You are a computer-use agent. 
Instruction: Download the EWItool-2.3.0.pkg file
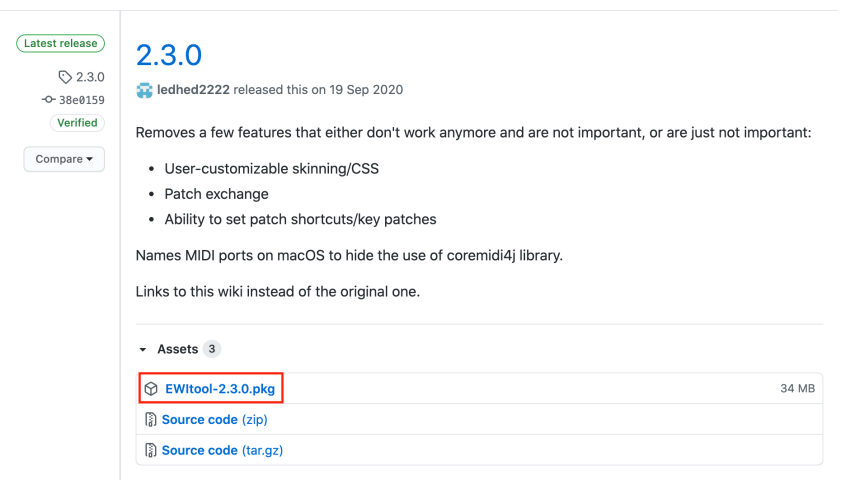click(219, 388)
